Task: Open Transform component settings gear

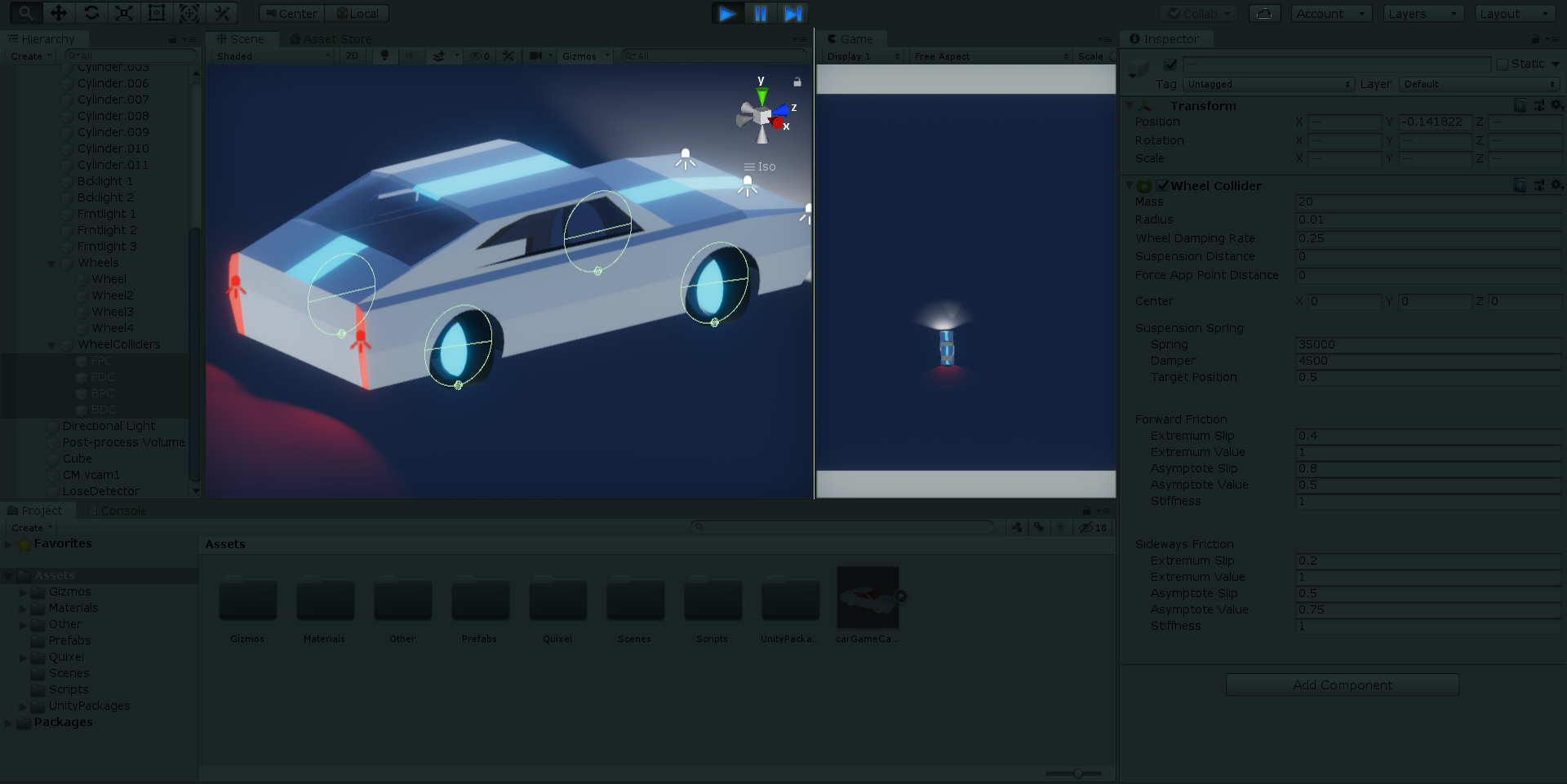Action: click(1556, 105)
